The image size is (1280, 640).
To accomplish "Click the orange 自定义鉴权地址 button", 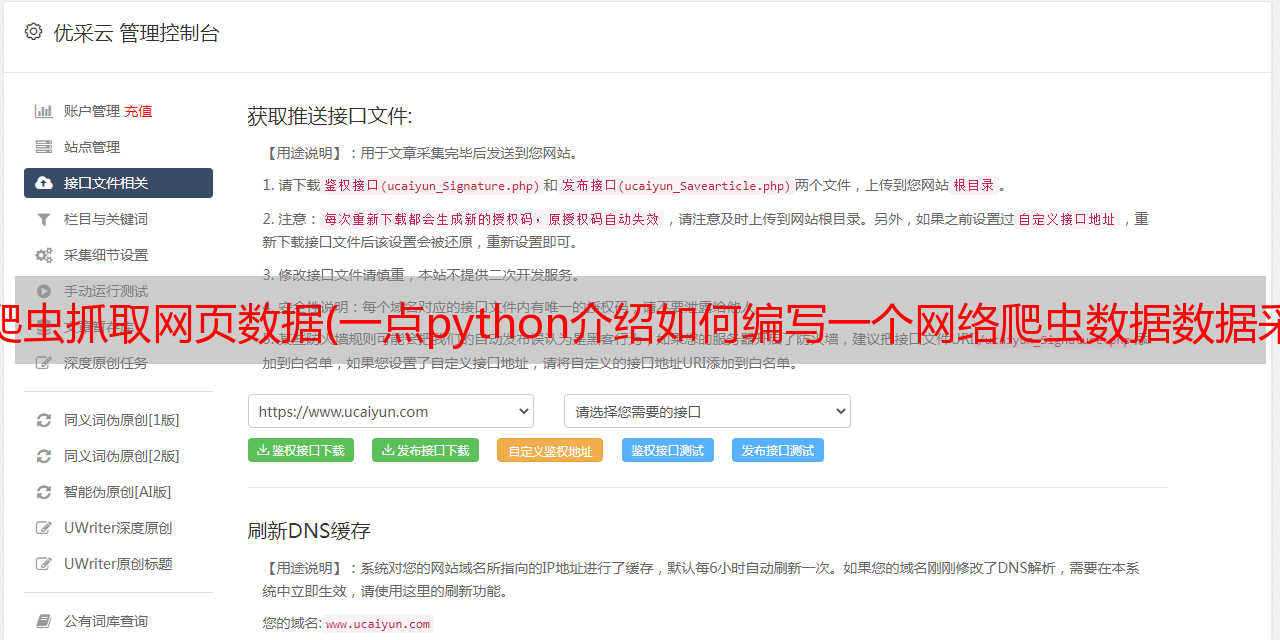I will pos(550,450).
